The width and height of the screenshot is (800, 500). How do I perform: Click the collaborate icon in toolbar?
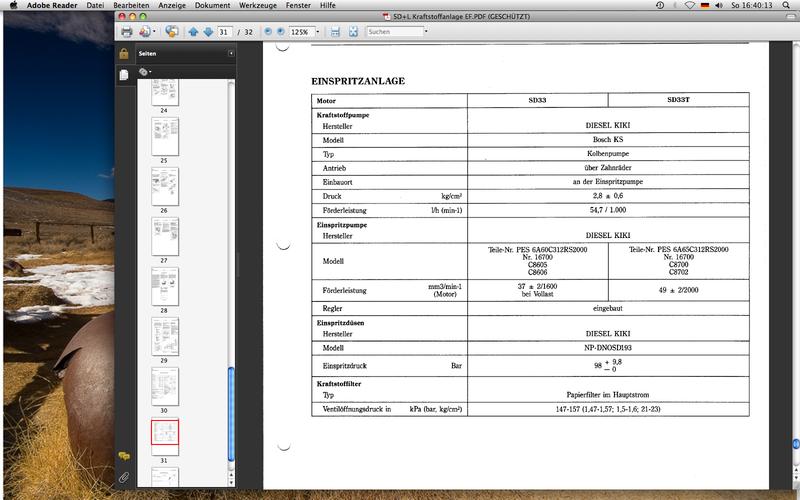[171, 32]
